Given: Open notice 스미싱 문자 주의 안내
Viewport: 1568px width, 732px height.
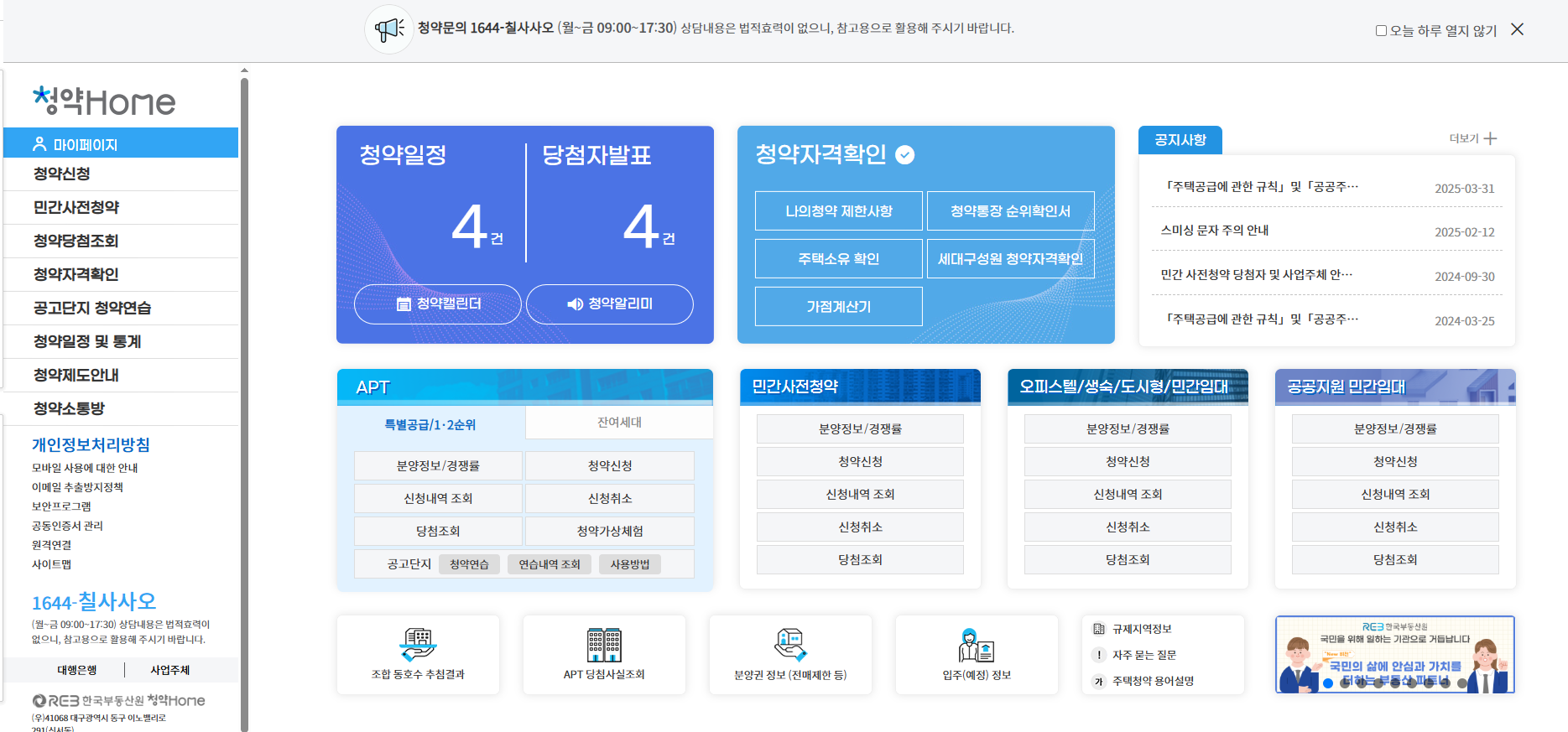Looking at the screenshot, I should pyautogui.click(x=1214, y=231).
